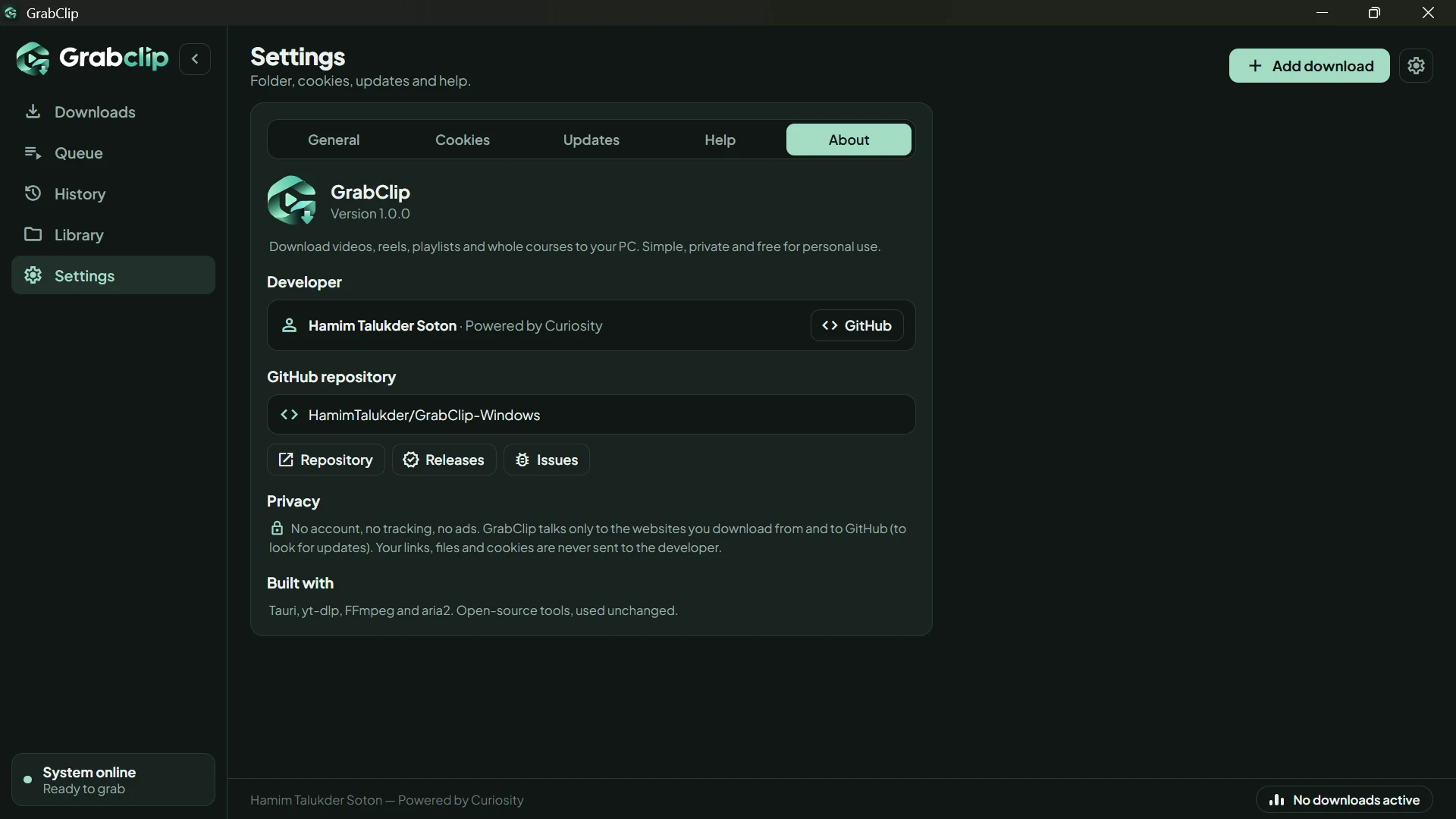Open the Releases page button
Image resolution: width=1456 pixels, height=819 pixels.
pos(444,460)
